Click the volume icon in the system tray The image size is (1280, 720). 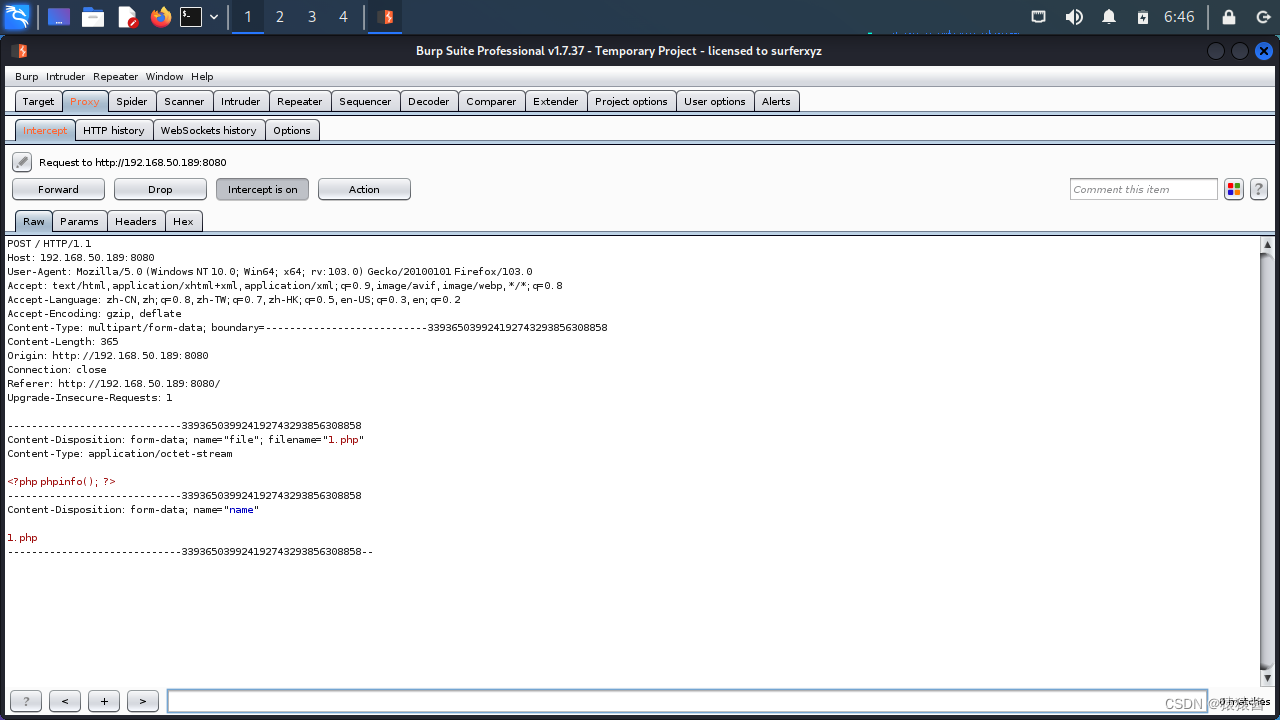point(1072,16)
